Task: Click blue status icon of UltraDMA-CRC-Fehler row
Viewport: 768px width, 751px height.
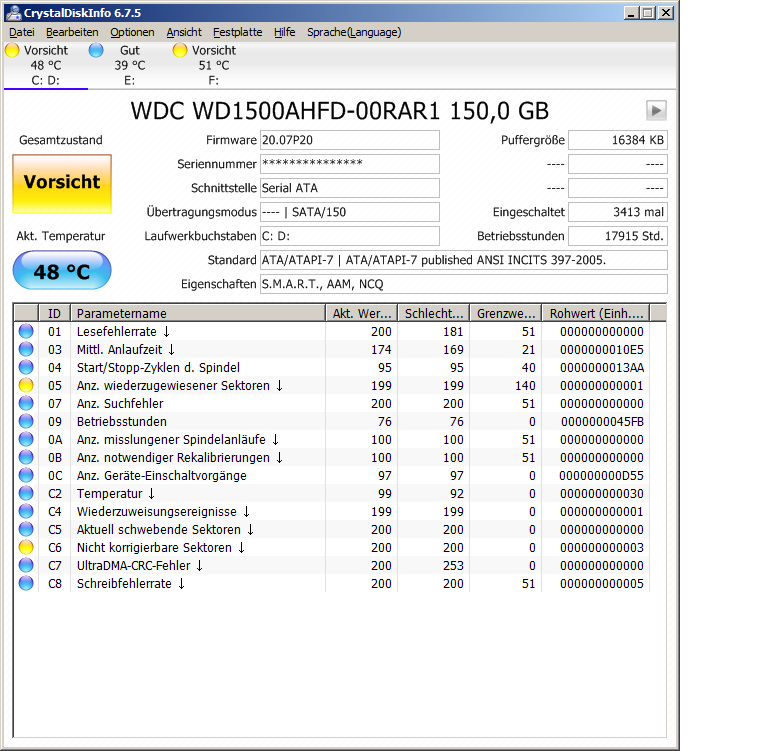Action: point(26,565)
